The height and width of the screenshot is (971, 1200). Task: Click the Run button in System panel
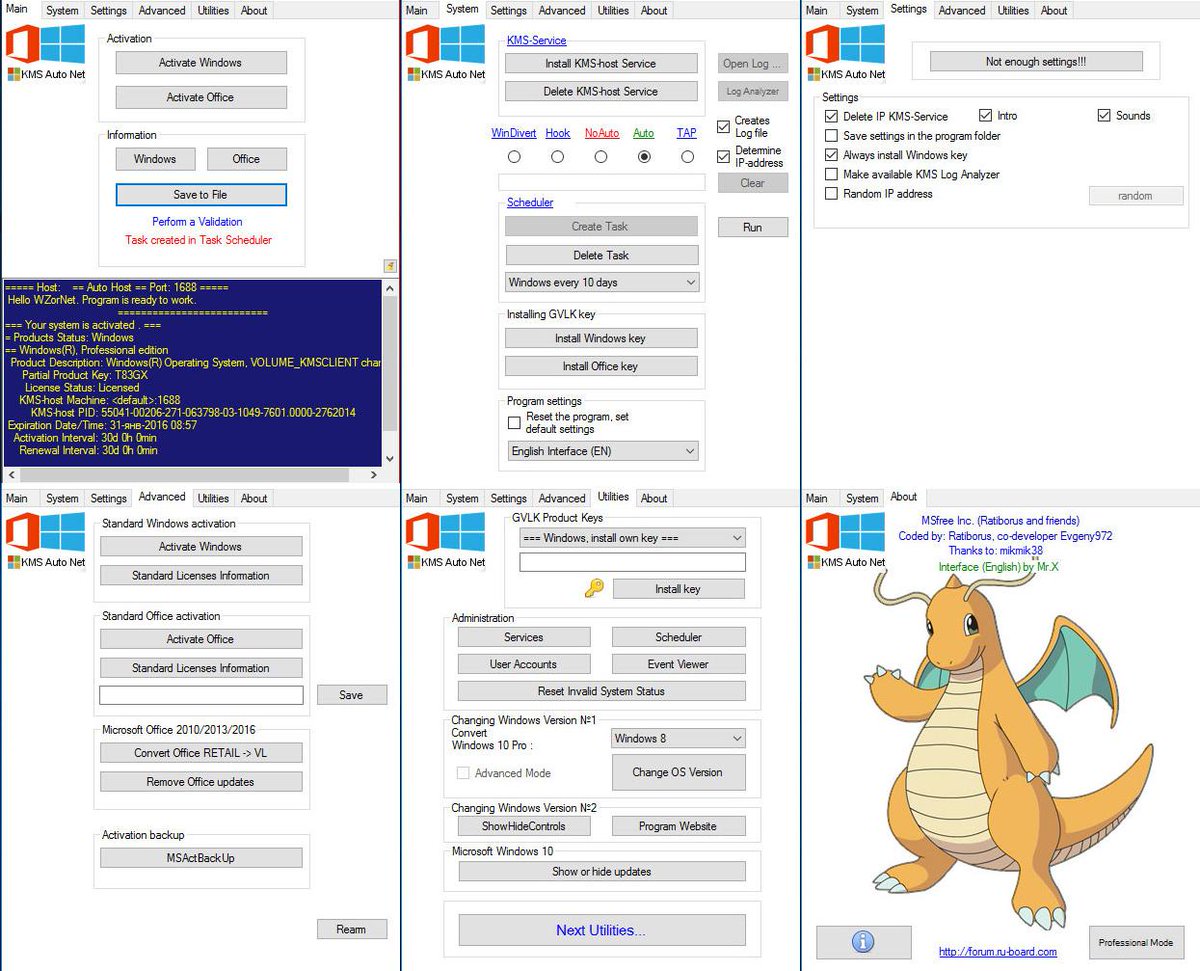pyautogui.click(x=753, y=227)
